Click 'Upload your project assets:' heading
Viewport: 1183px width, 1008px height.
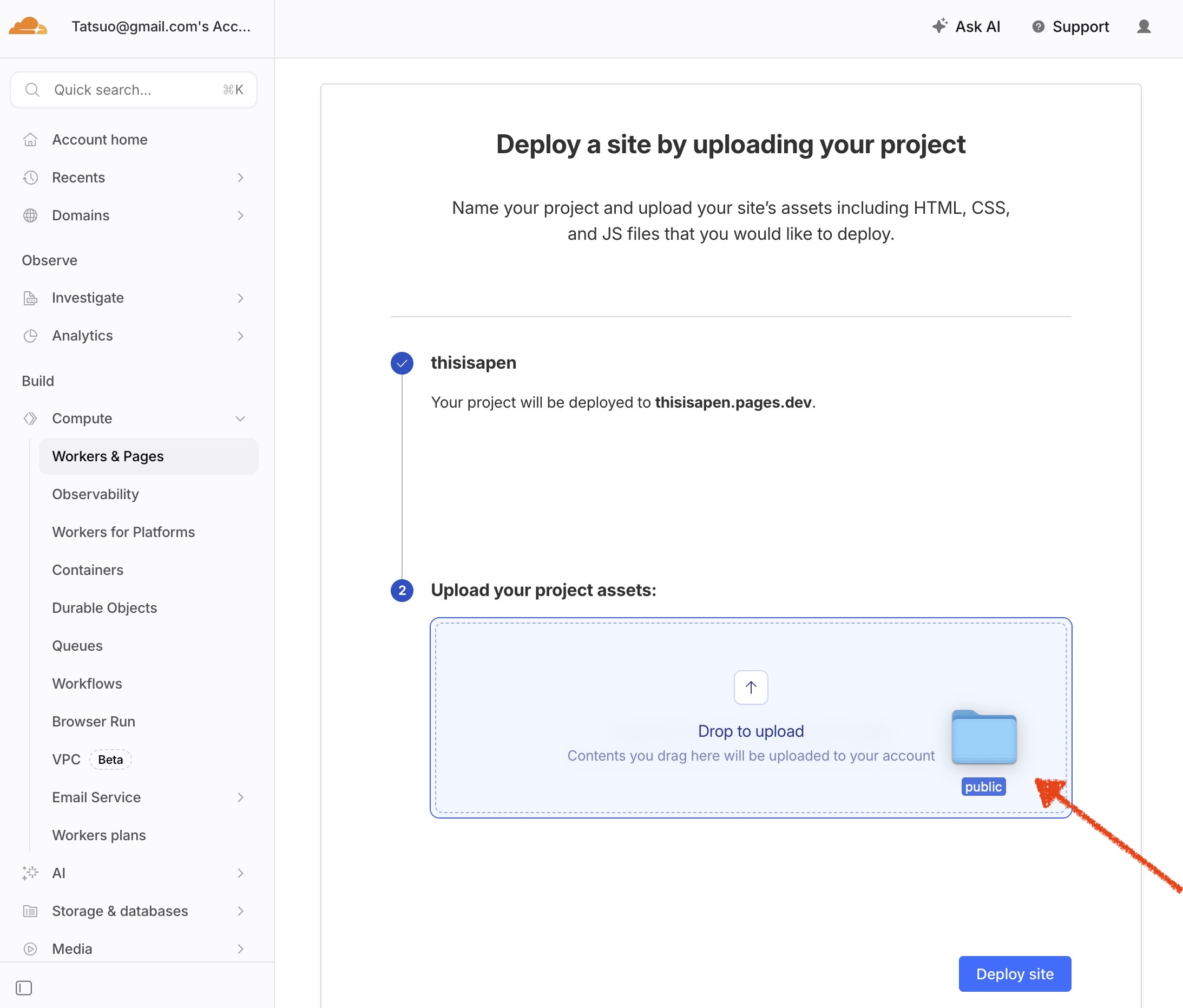pyautogui.click(x=543, y=590)
